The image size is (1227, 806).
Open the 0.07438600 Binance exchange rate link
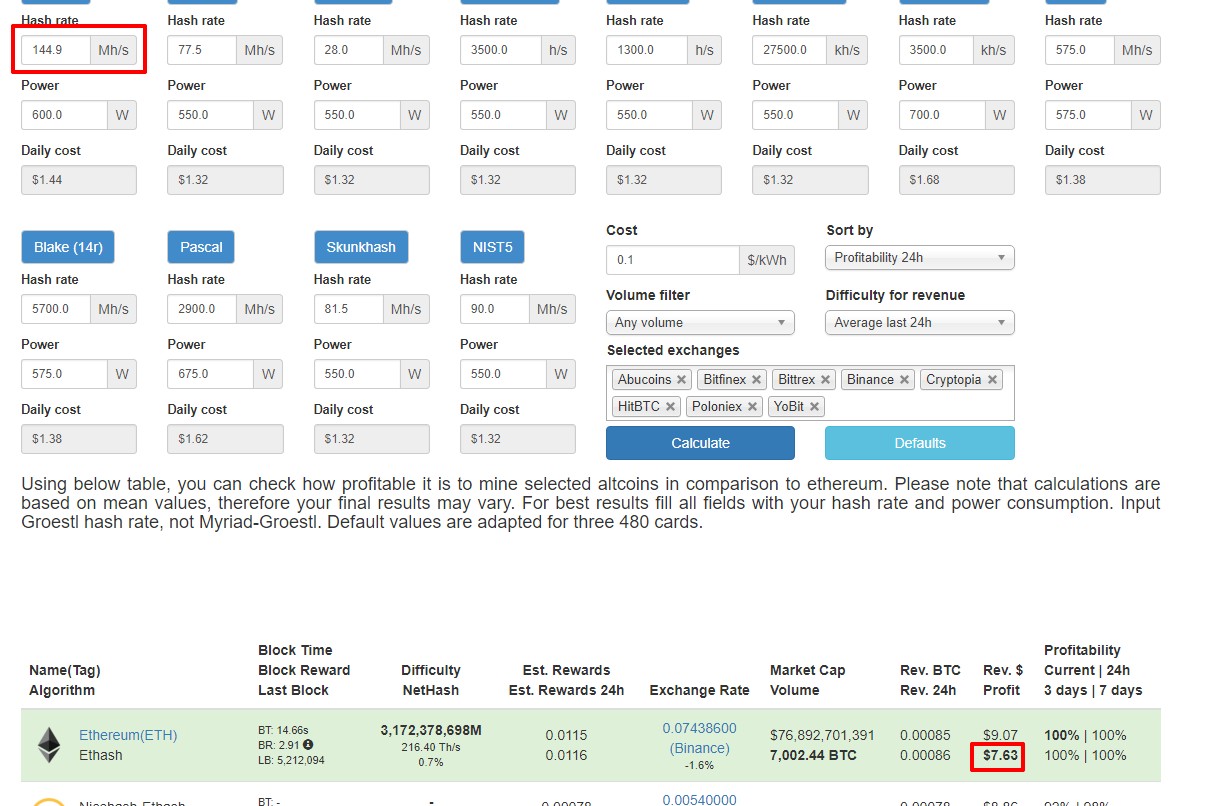coord(699,738)
